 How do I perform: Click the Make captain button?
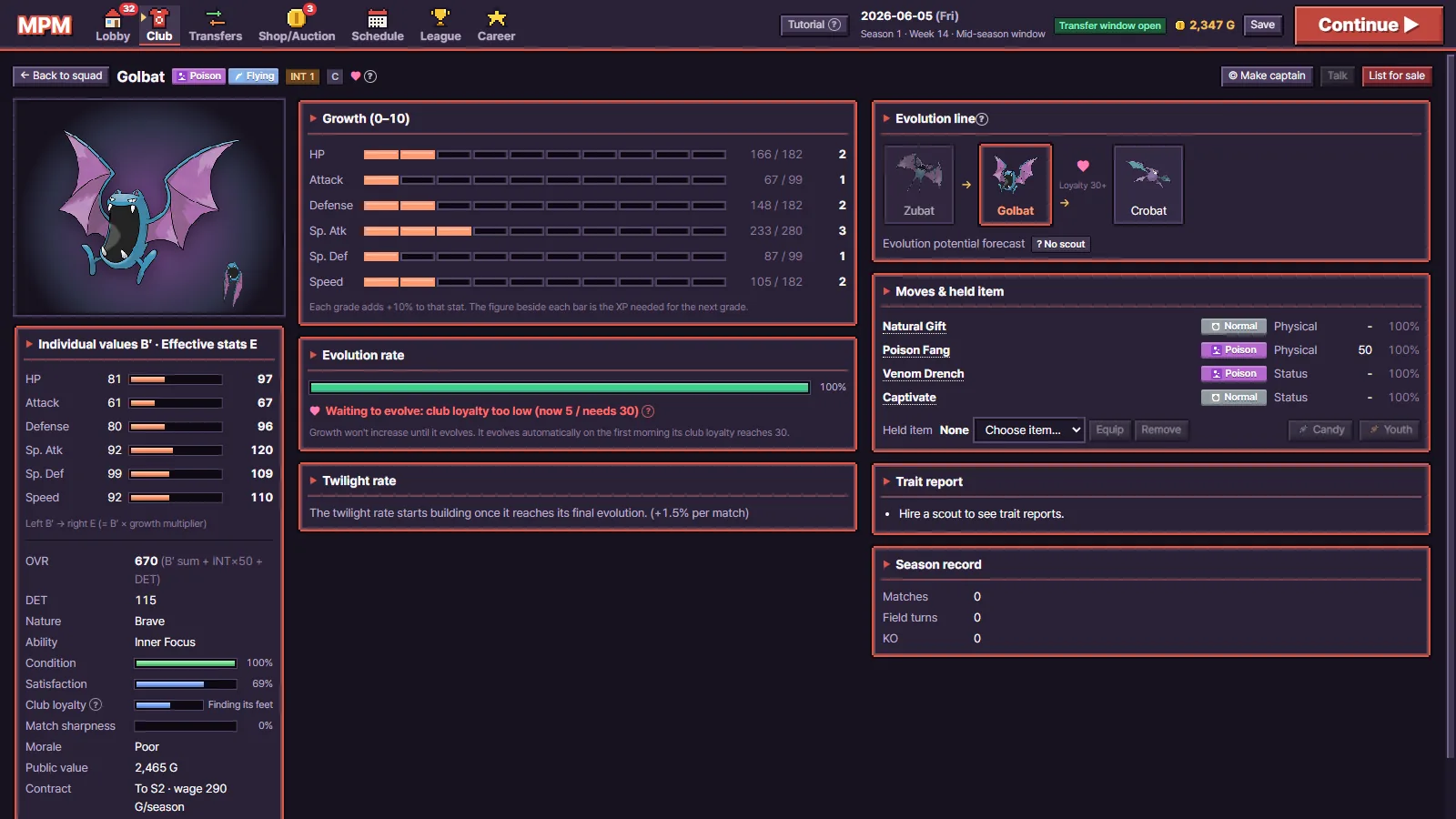(x=1267, y=76)
